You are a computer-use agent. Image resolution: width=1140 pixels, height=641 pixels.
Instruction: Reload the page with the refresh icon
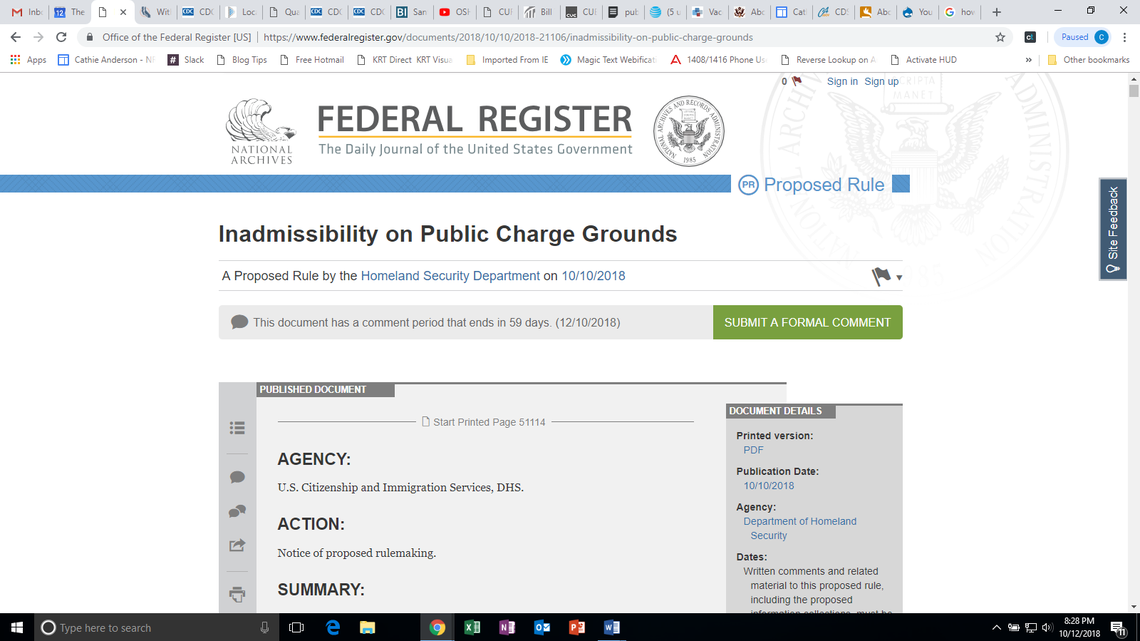61,36
